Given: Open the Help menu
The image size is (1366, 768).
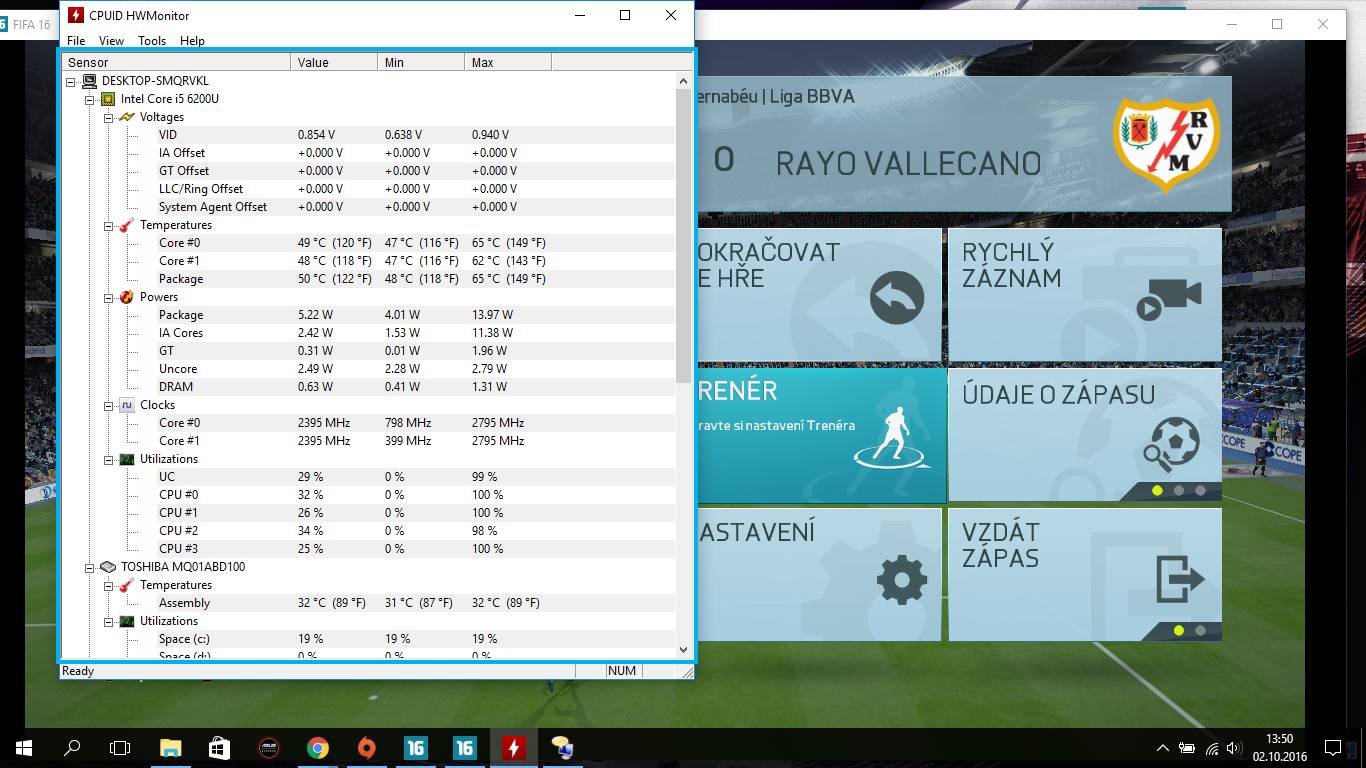Looking at the screenshot, I should [193, 41].
